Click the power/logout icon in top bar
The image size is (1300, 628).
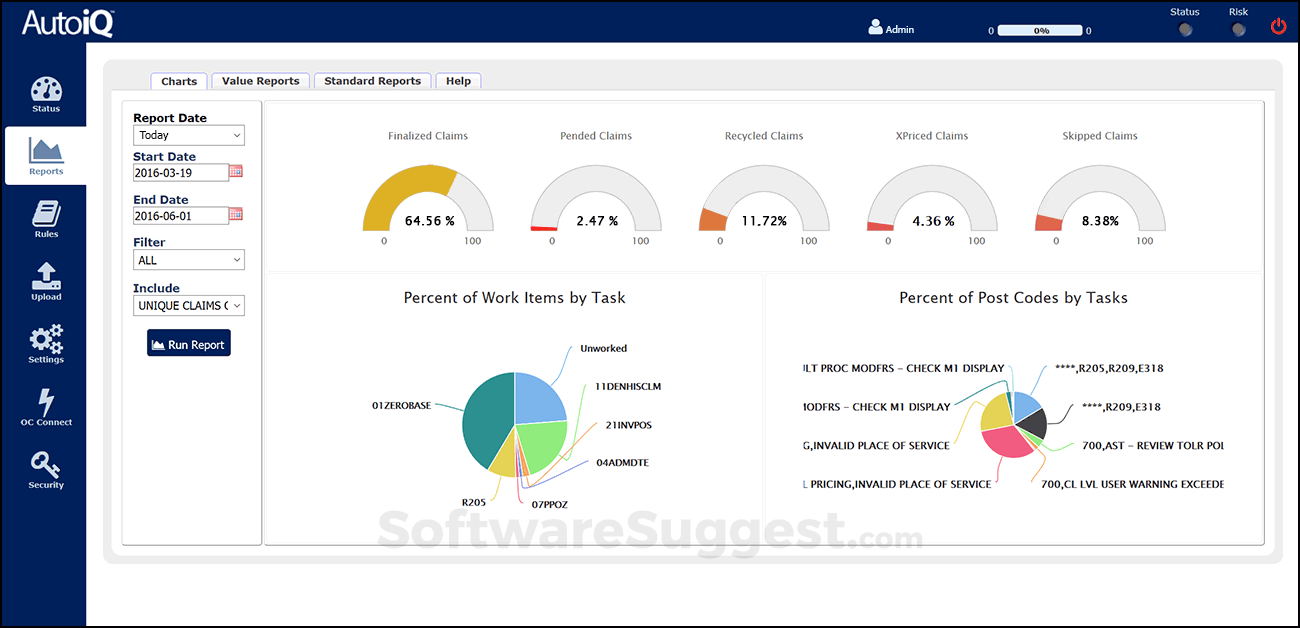coord(1278,26)
